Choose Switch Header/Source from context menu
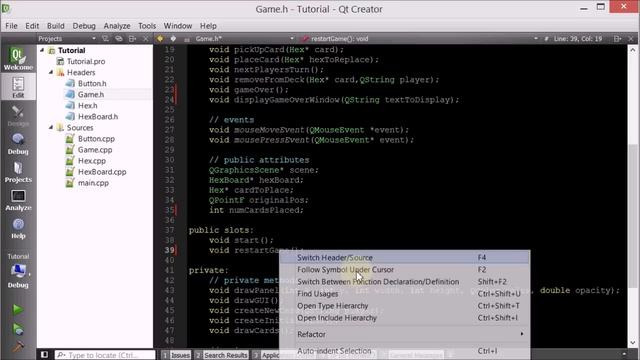The width and height of the screenshot is (640, 360). 404,258
